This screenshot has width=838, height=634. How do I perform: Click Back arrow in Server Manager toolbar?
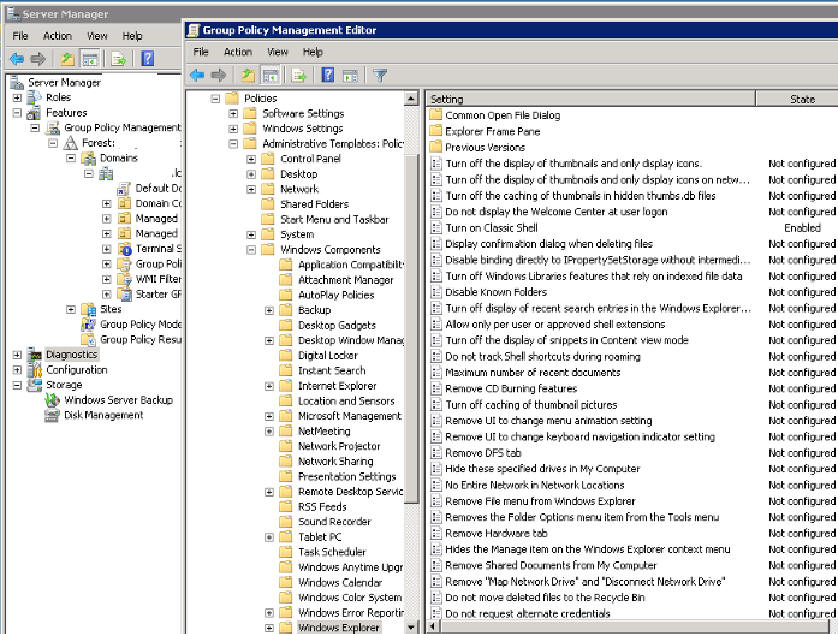coord(17,59)
